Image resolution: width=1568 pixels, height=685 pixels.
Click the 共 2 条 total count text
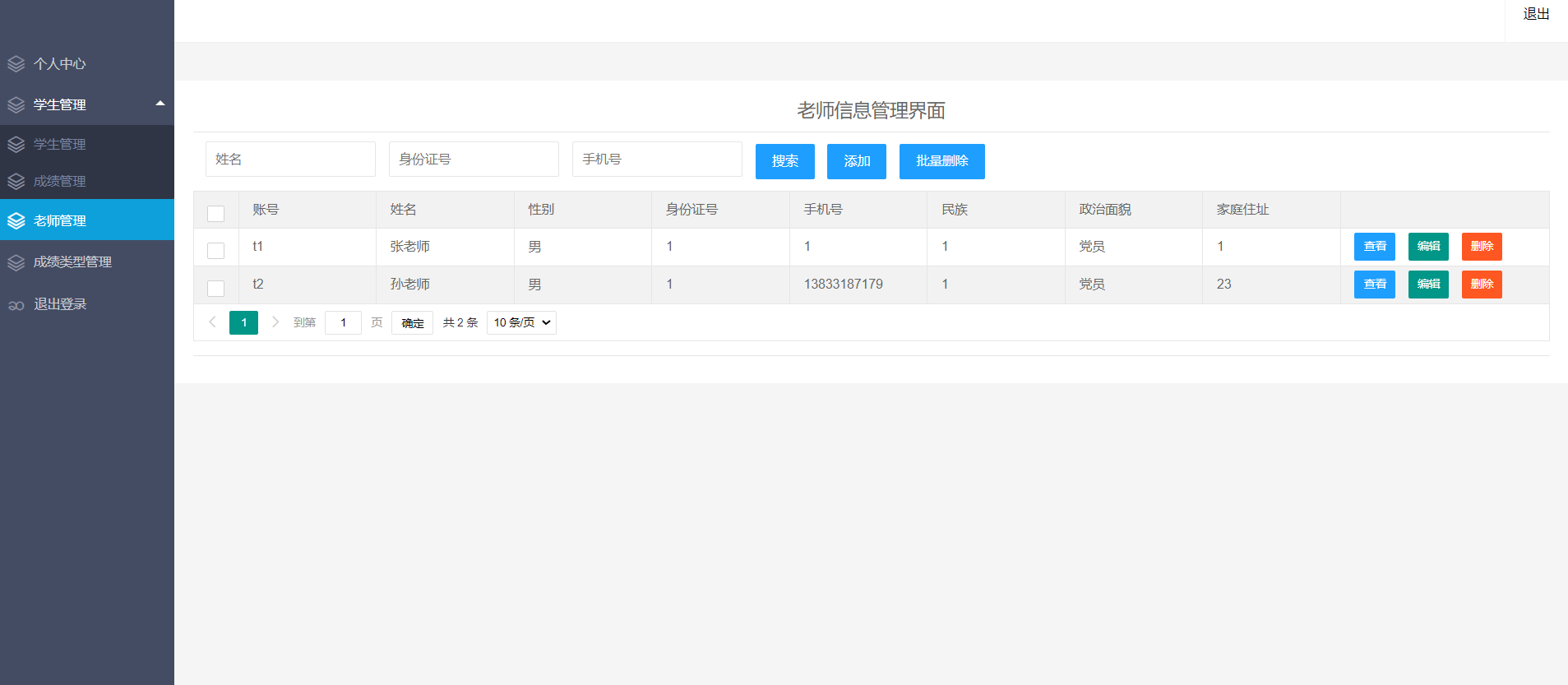tap(460, 322)
